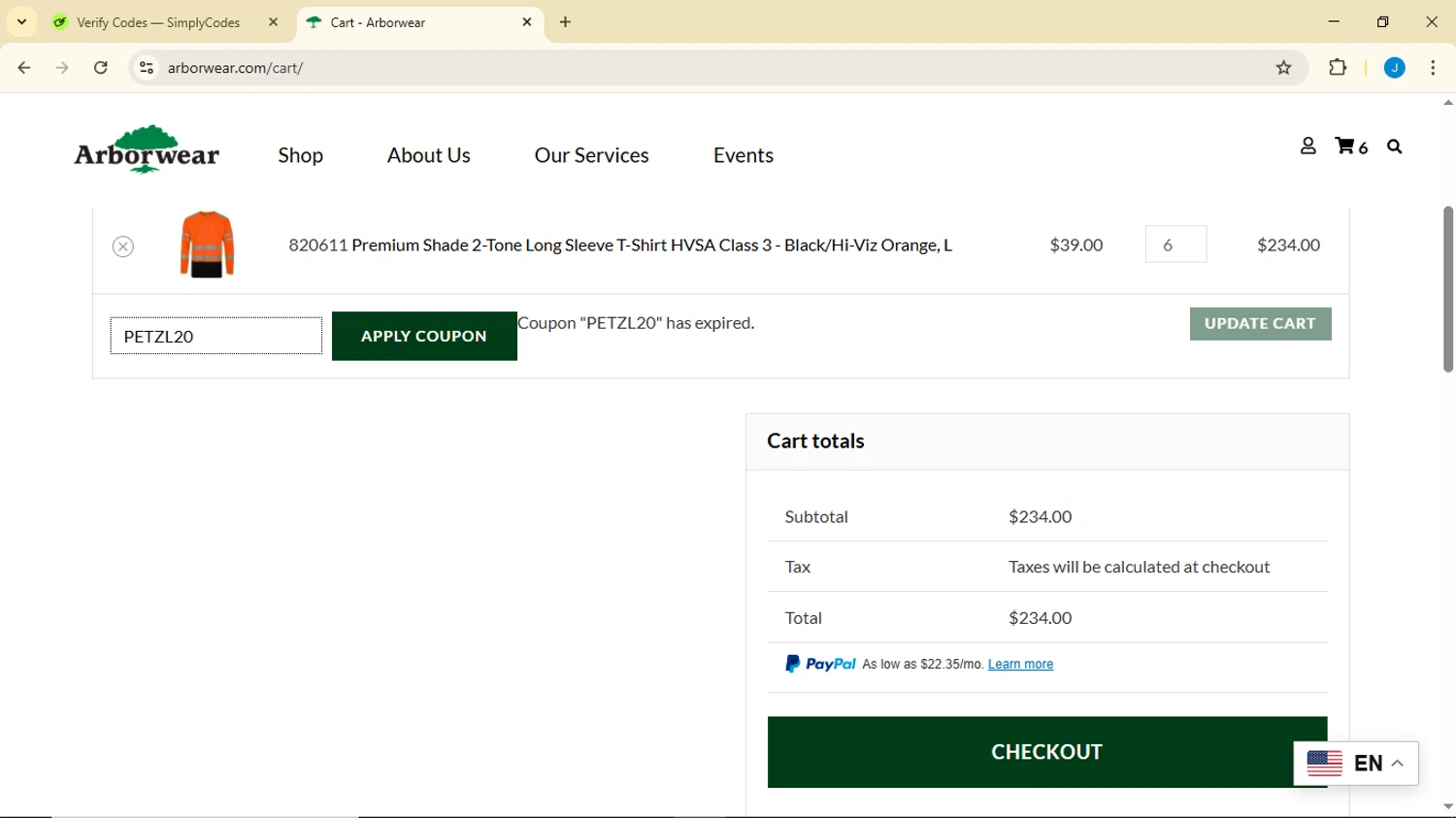Open the Shop menu
Image resolution: width=1456 pixels, height=818 pixels.
click(x=301, y=155)
